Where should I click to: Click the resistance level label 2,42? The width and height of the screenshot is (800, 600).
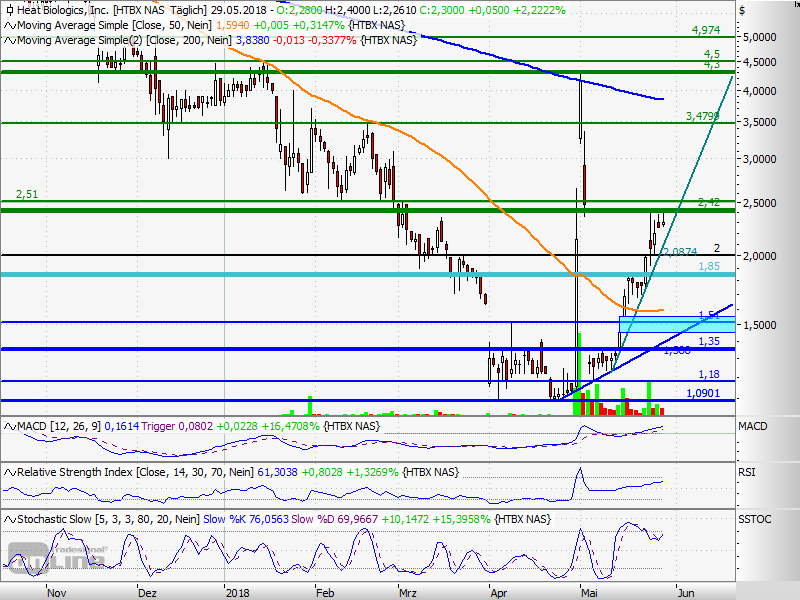pyautogui.click(x=708, y=203)
